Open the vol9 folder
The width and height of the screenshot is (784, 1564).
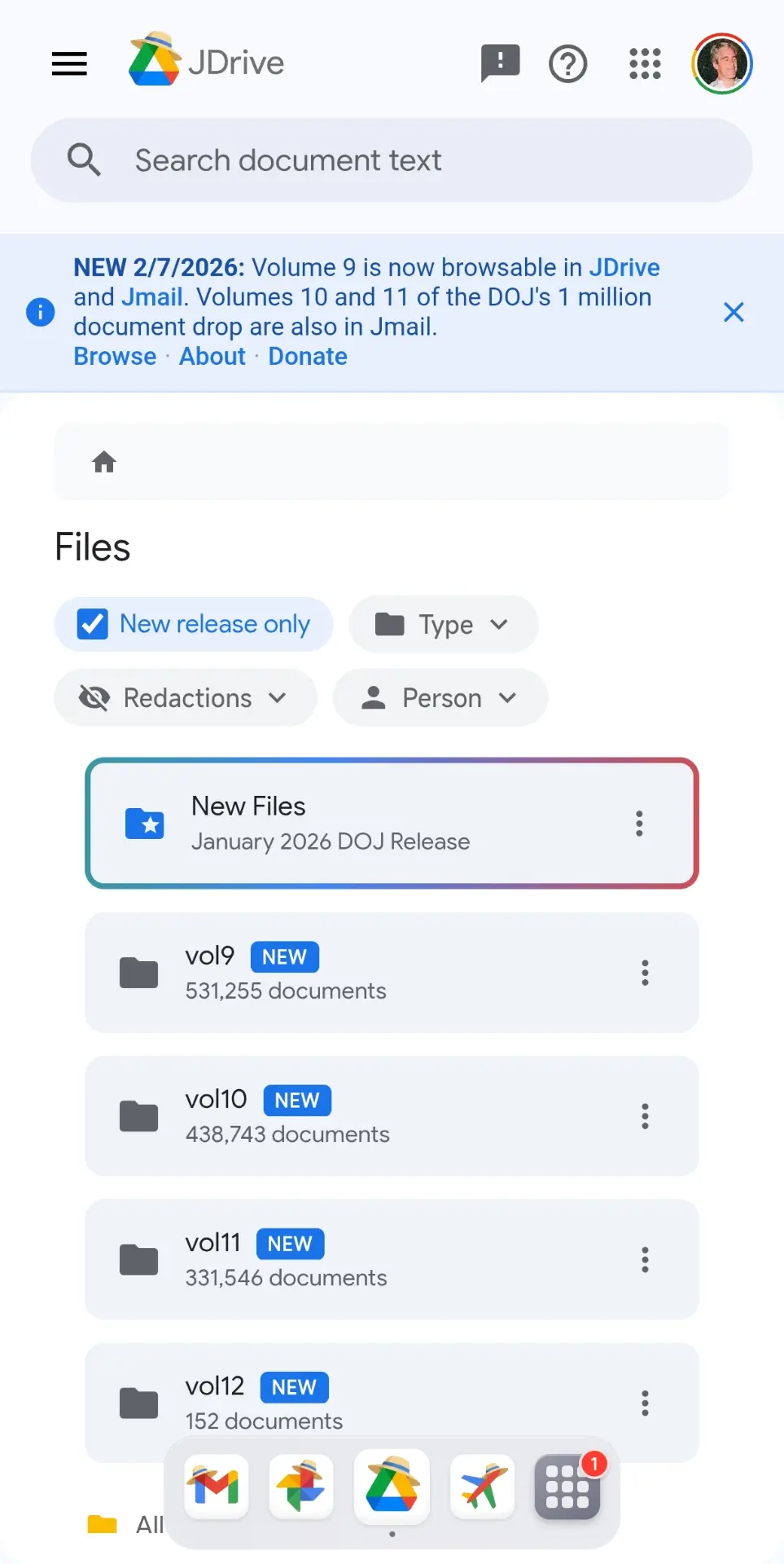[x=392, y=973]
